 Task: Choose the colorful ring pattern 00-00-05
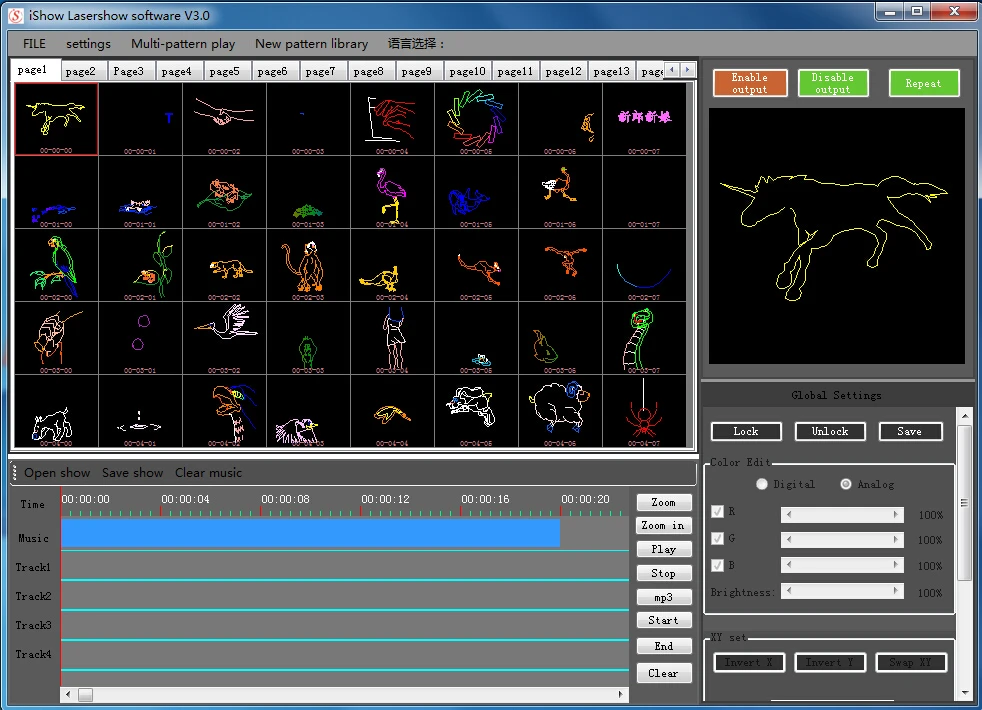click(x=476, y=118)
